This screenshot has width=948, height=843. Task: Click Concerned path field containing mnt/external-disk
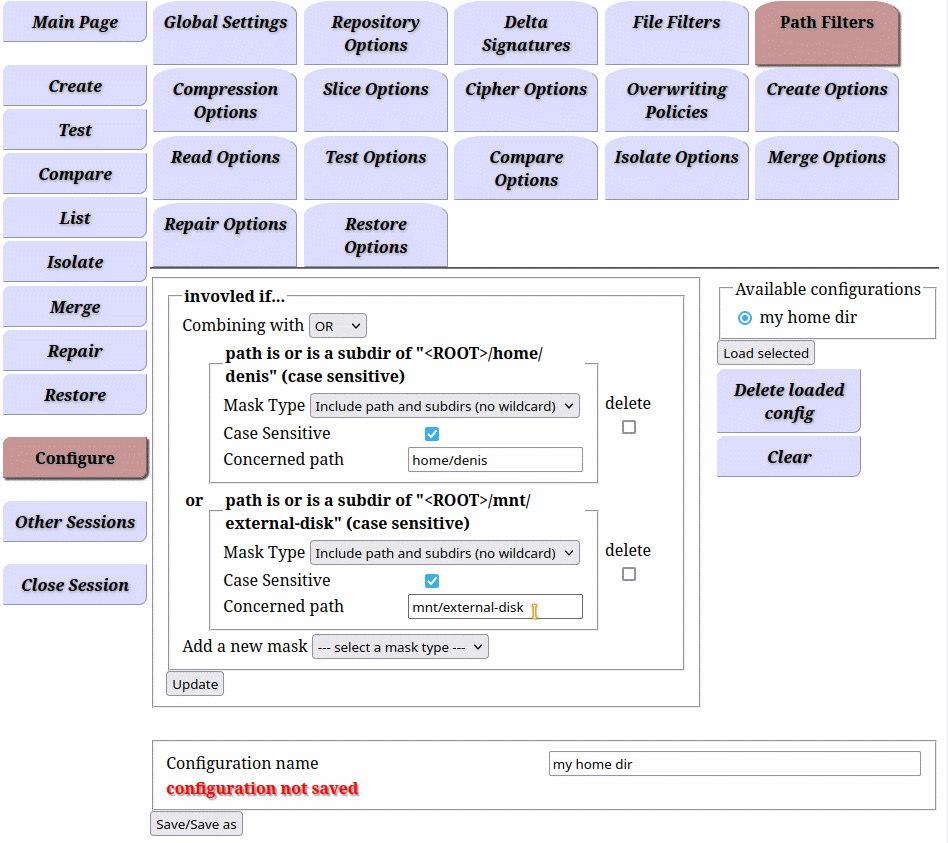click(x=495, y=607)
